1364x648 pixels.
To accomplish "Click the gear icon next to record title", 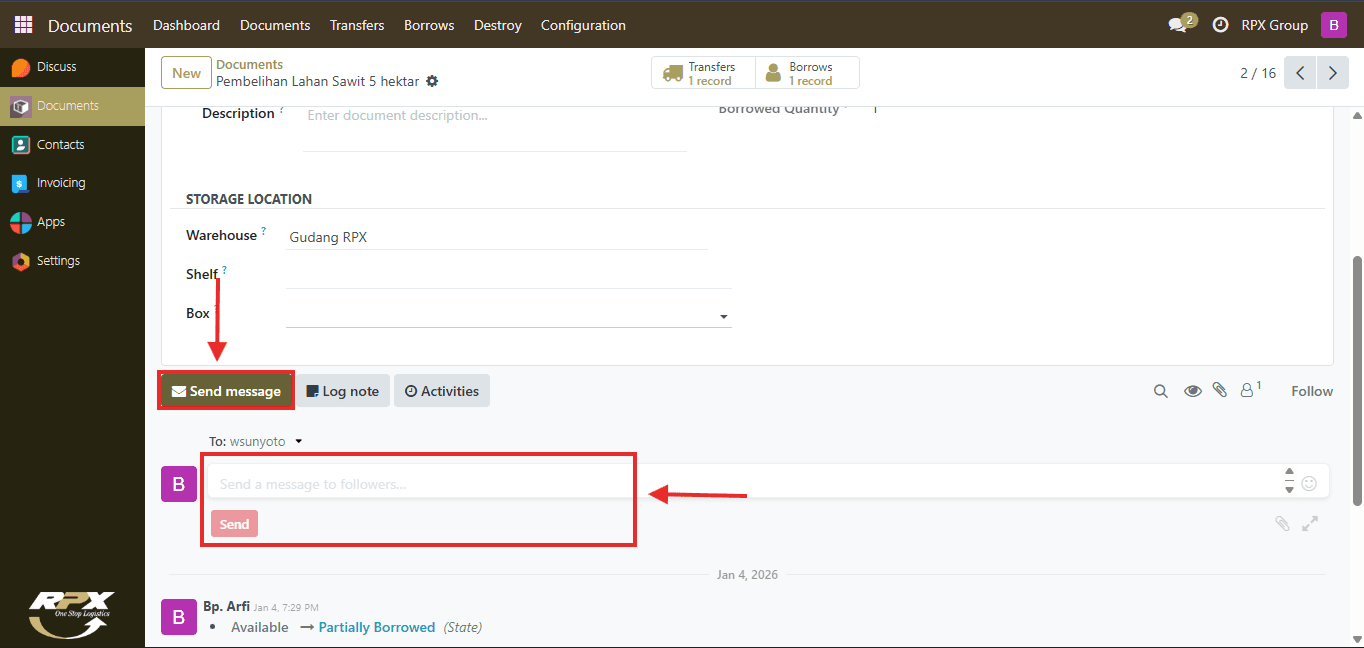I will [432, 81].
